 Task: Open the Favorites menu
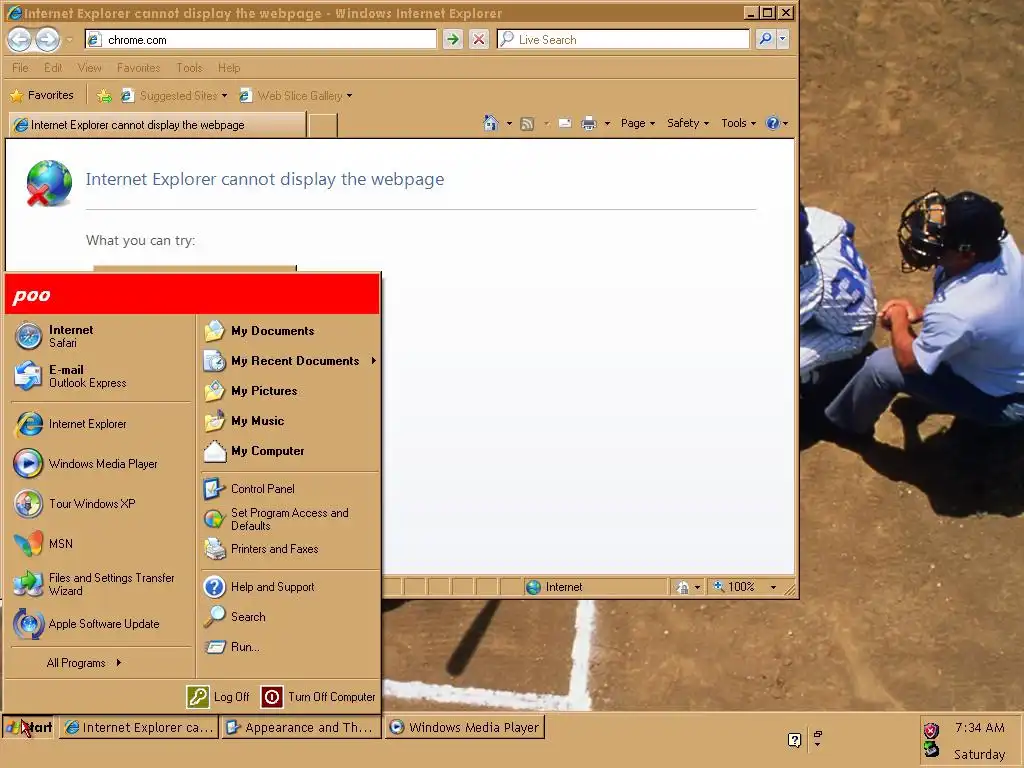point(138,68)
